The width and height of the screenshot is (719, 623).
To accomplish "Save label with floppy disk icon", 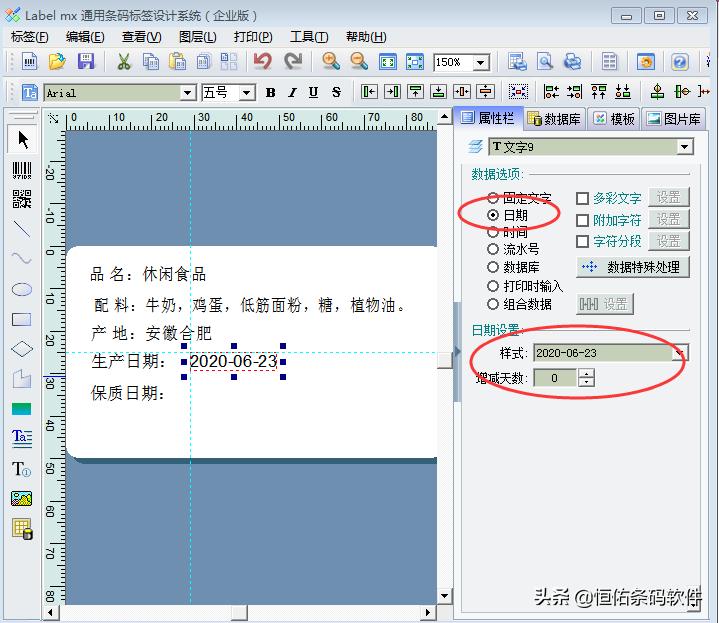I will [x=86, y=61].
